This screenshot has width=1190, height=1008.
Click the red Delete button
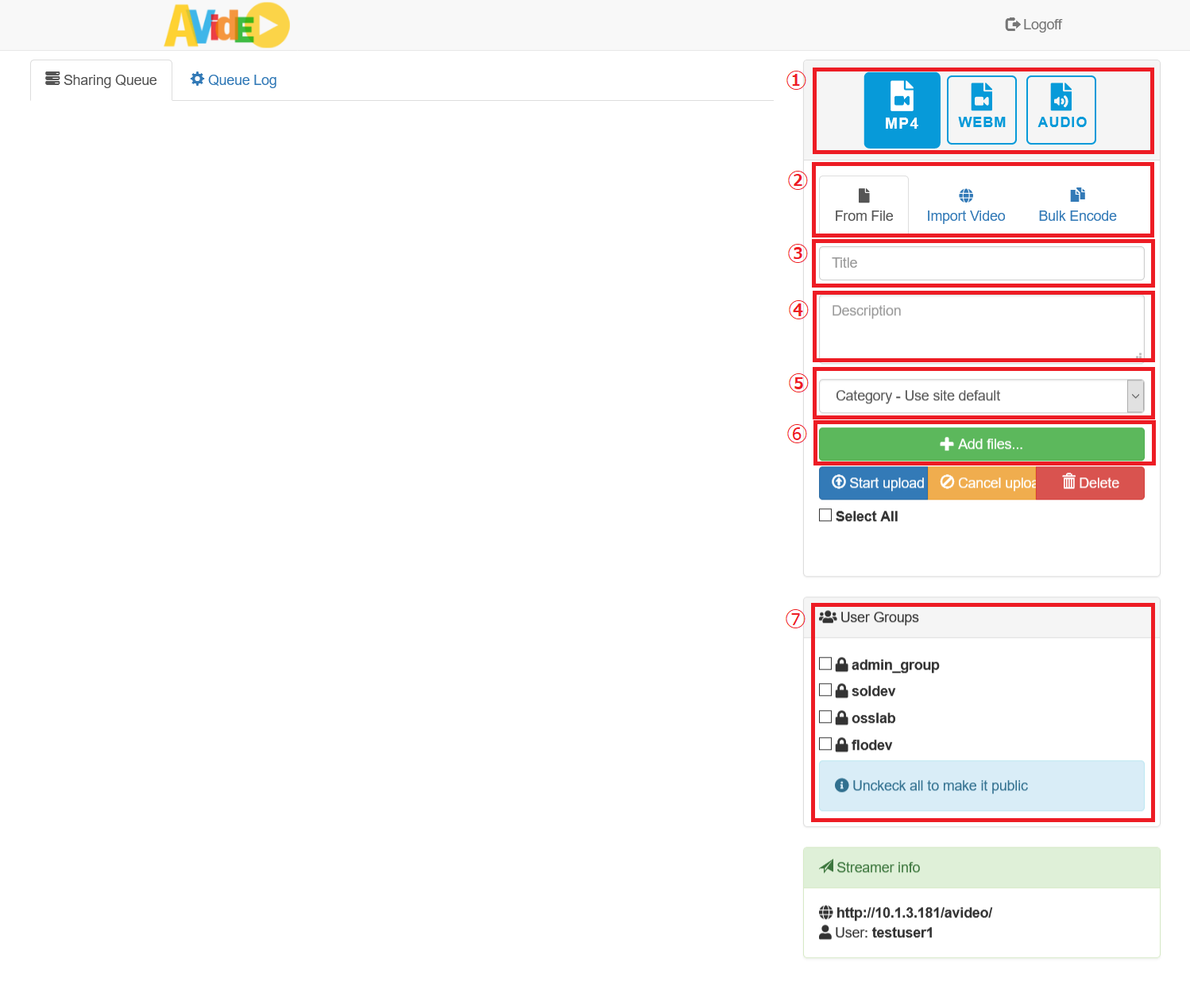pos(1091,483)
